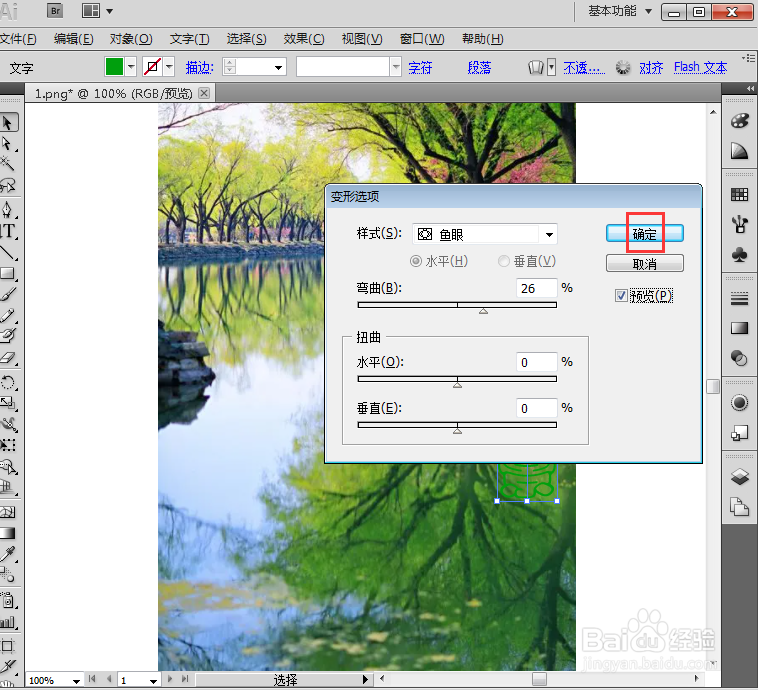This screenshot has height=690, width=758.
Task: Open the Color panel (palette icon)
Action: 739,120
